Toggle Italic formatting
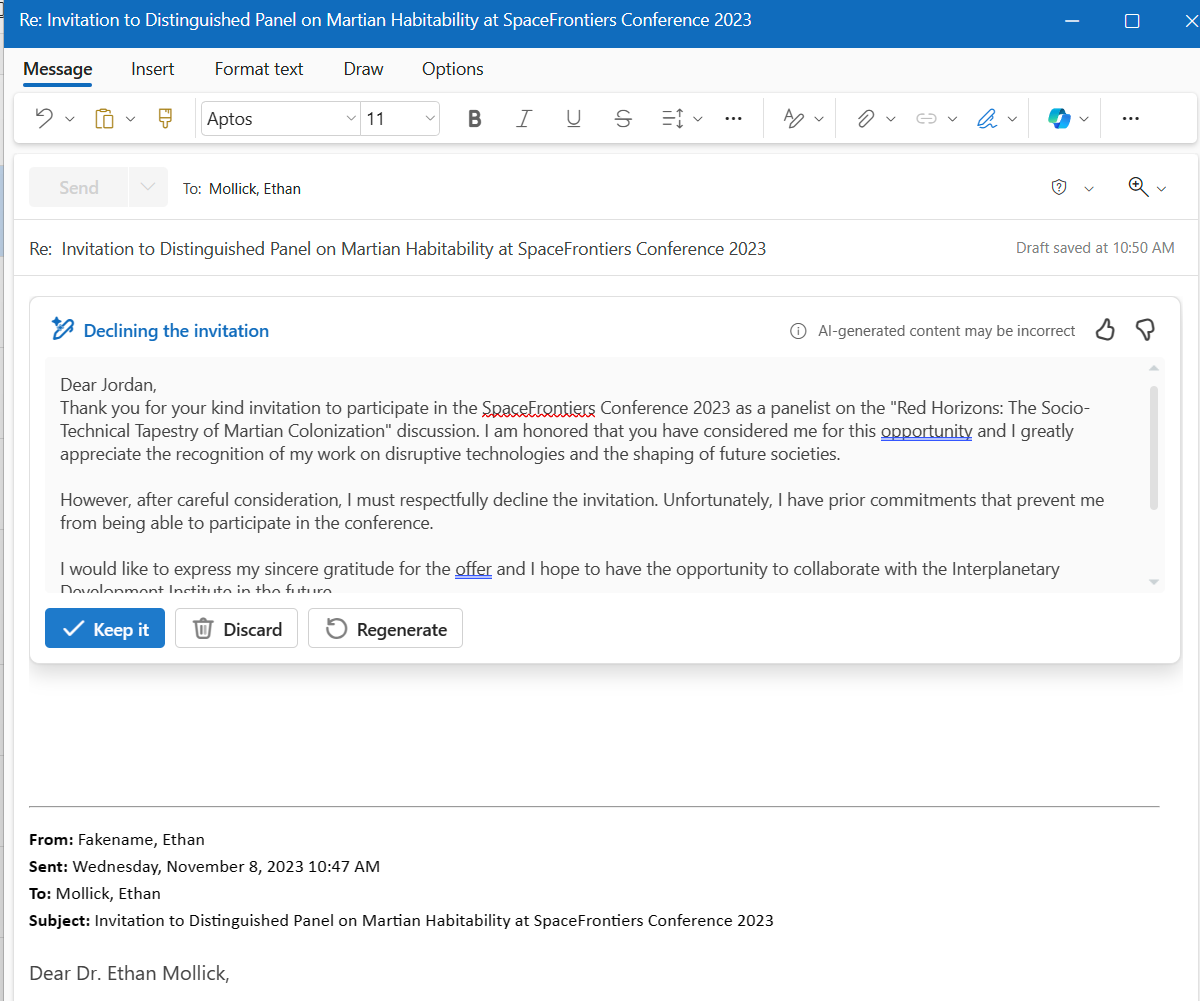Viewport: 1200px width, 1001px height. click(x=524, y=119)
